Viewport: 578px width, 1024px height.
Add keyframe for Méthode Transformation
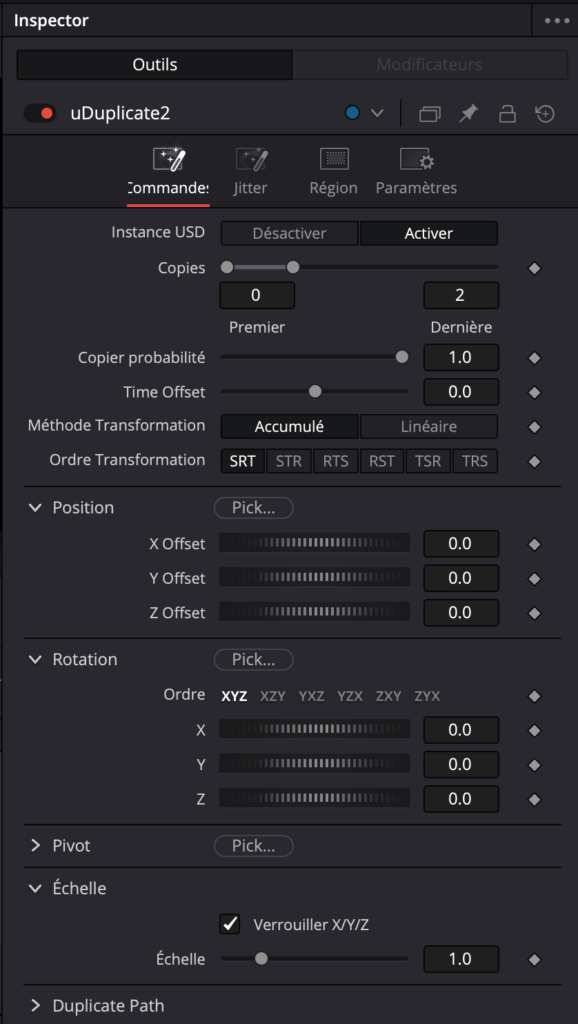(535, 427)
